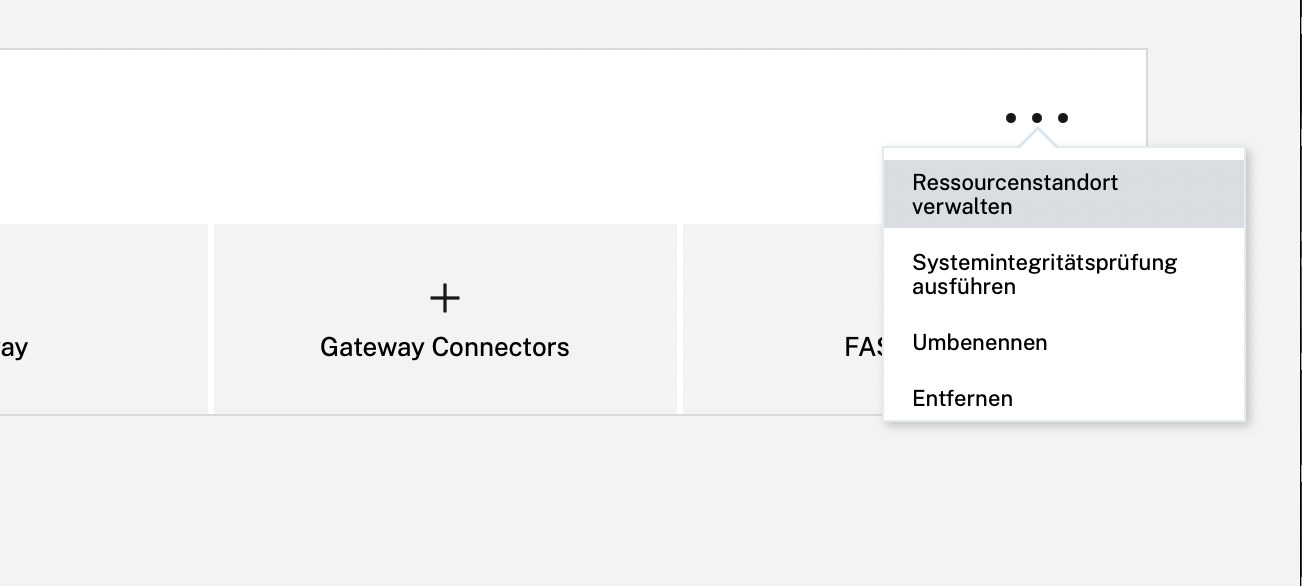Choose Entfernen to remove resource location
The image size is (1302, 586).
pyautogui.click(x=1064, y=398)
